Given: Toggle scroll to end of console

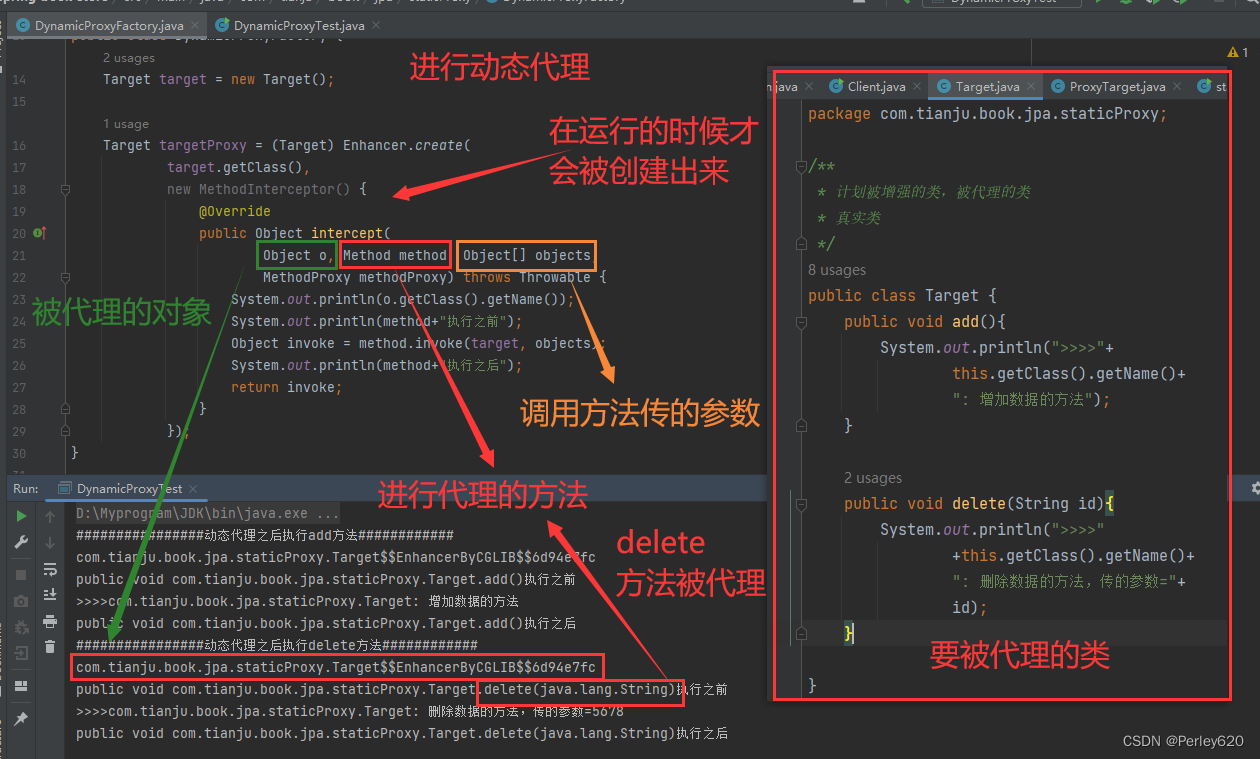Looking at the screenshot, I should [x=50, y=595].
